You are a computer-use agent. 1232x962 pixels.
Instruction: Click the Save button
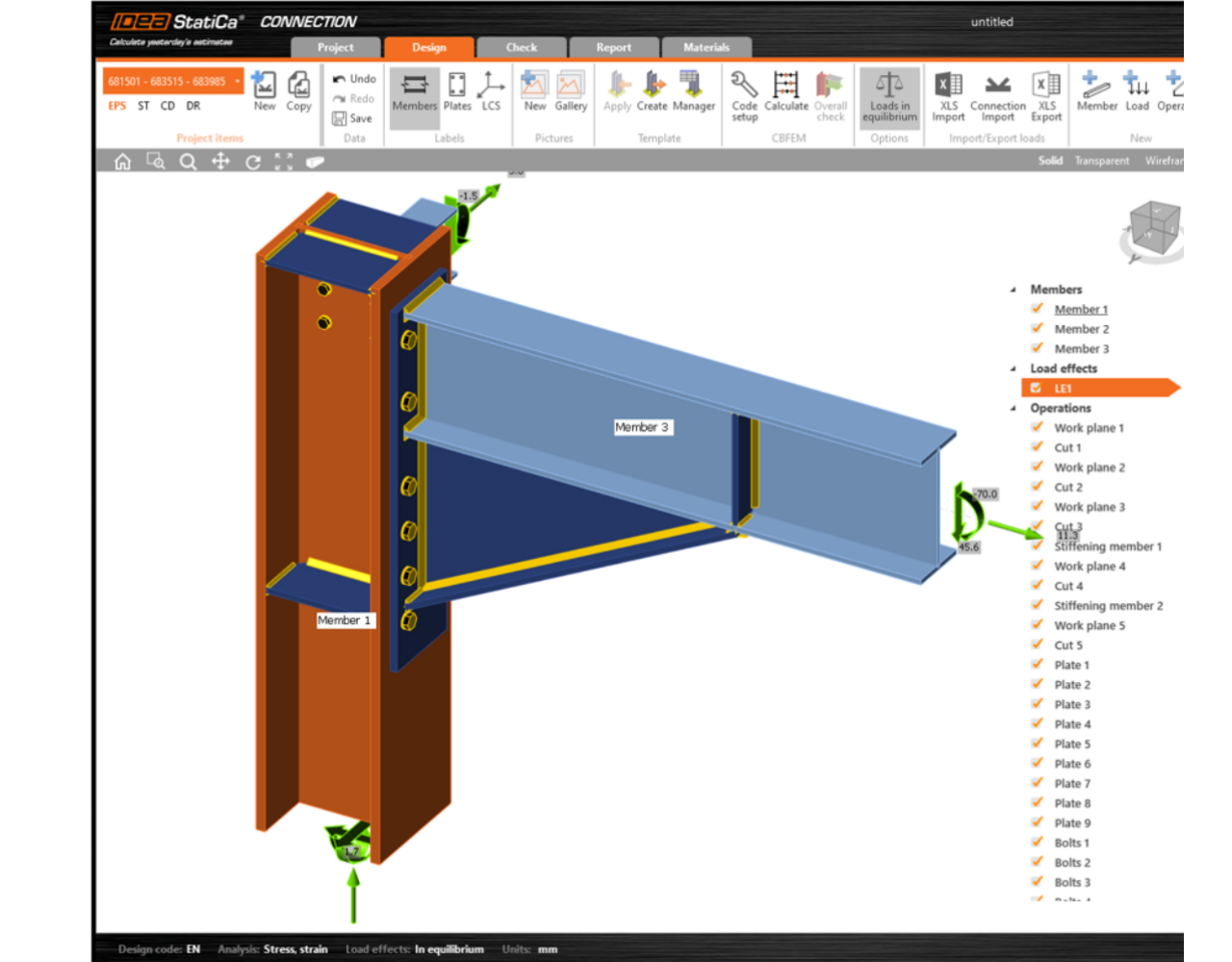353,117
